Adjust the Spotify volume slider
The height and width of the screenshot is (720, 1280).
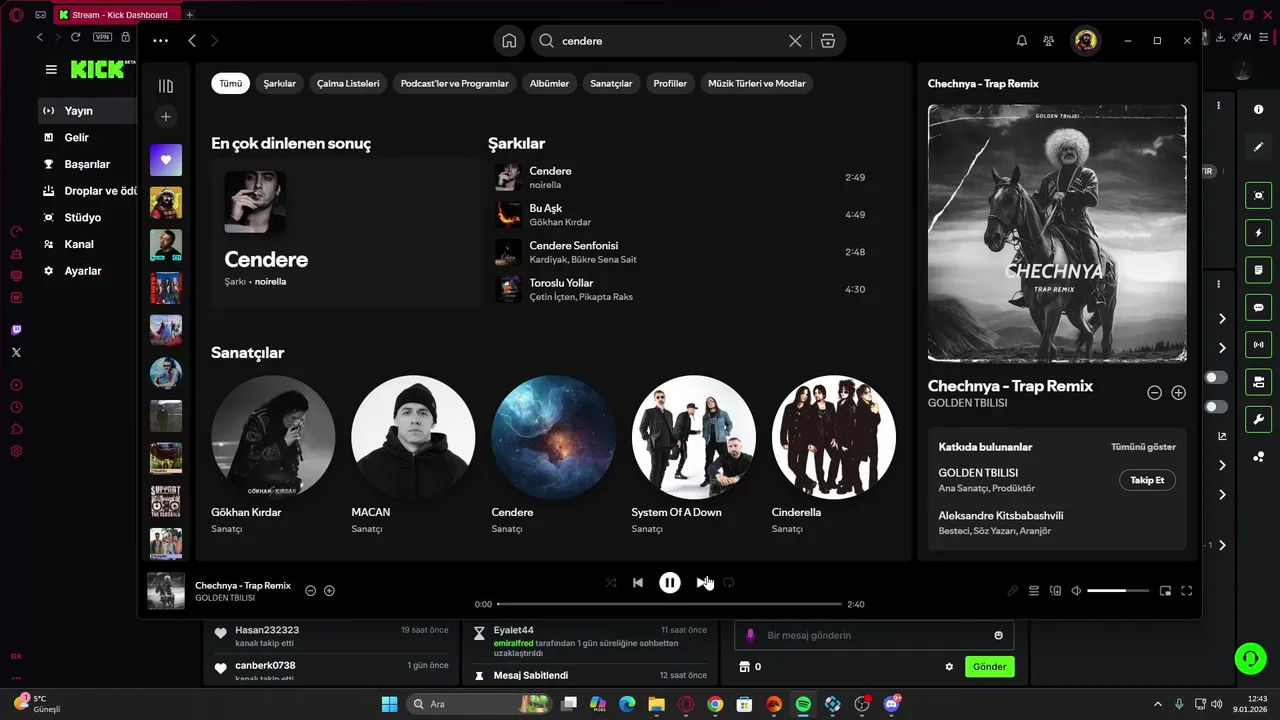1118,591
